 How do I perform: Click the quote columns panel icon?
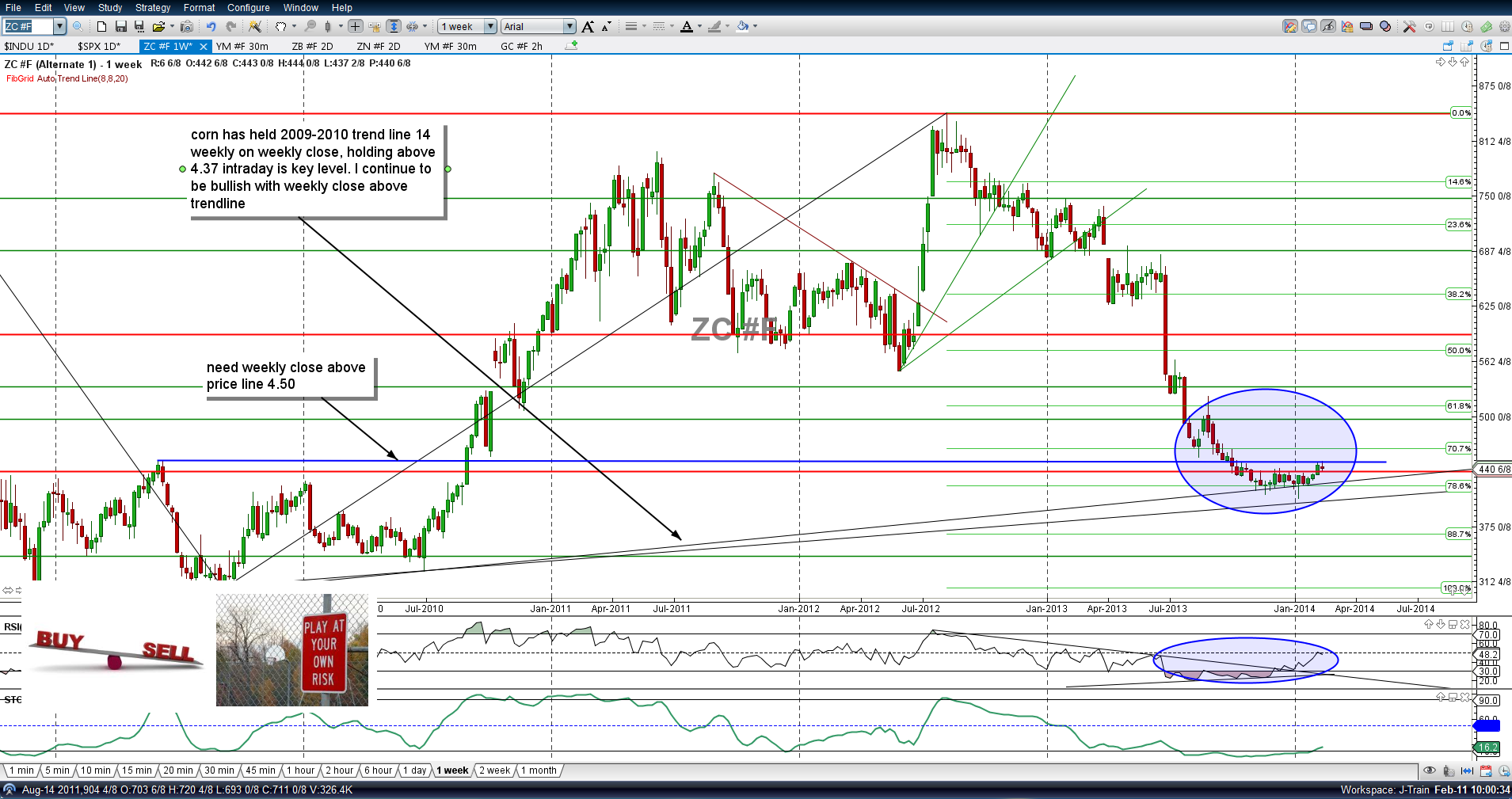pyautogui.click(x=1448, y=26)
